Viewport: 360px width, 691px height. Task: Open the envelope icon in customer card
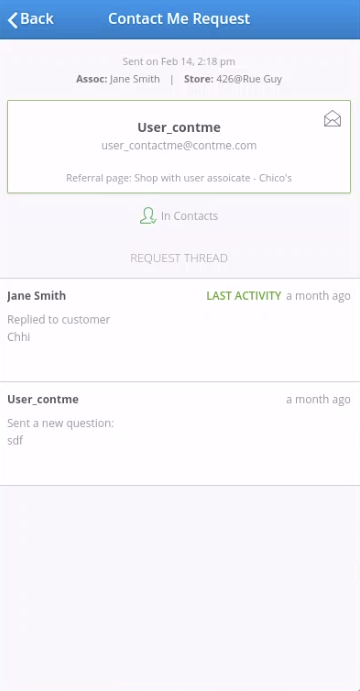point(332,119)
